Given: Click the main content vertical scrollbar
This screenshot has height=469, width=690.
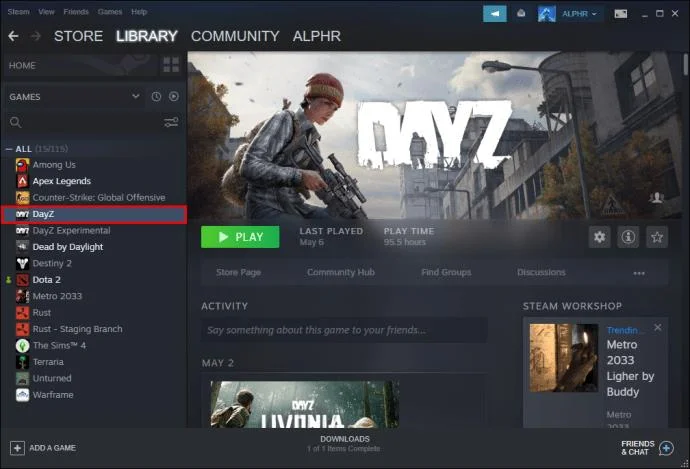Looking at the screenshot, I should [686, 65].
